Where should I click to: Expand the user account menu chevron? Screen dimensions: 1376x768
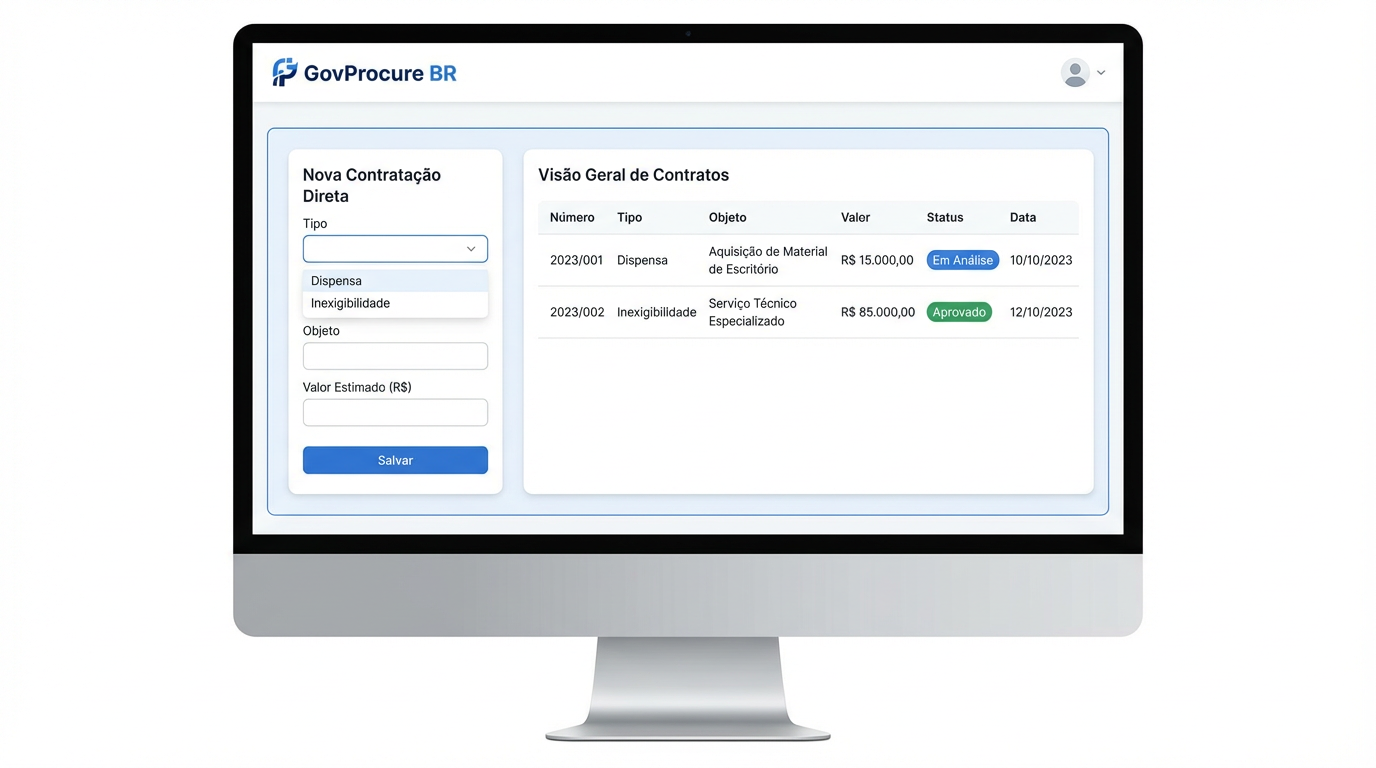[1101, 73]
